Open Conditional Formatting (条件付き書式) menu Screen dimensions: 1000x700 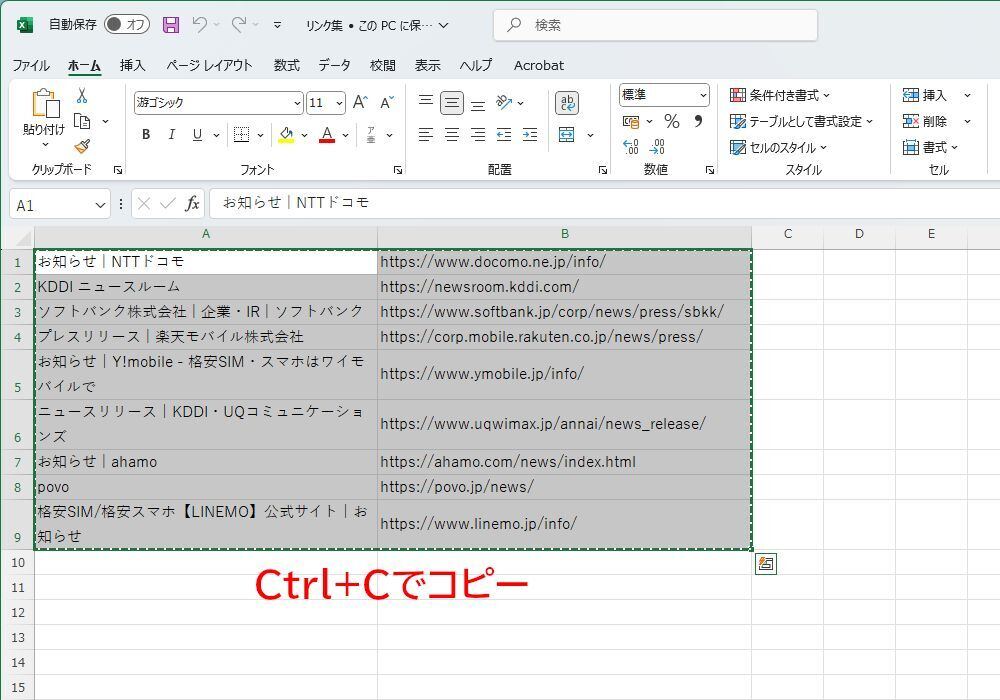click(780, 96)
